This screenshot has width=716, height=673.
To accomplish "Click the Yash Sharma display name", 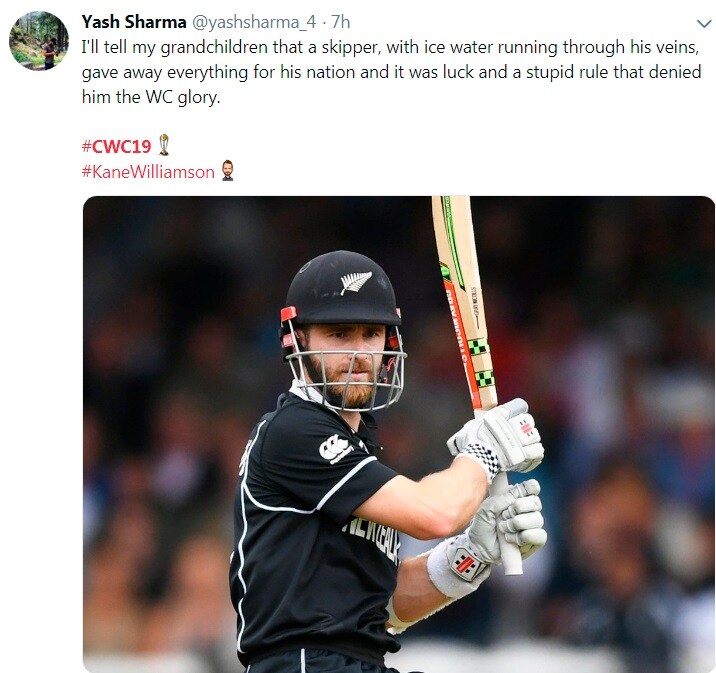I will click(x=134, y=22).
